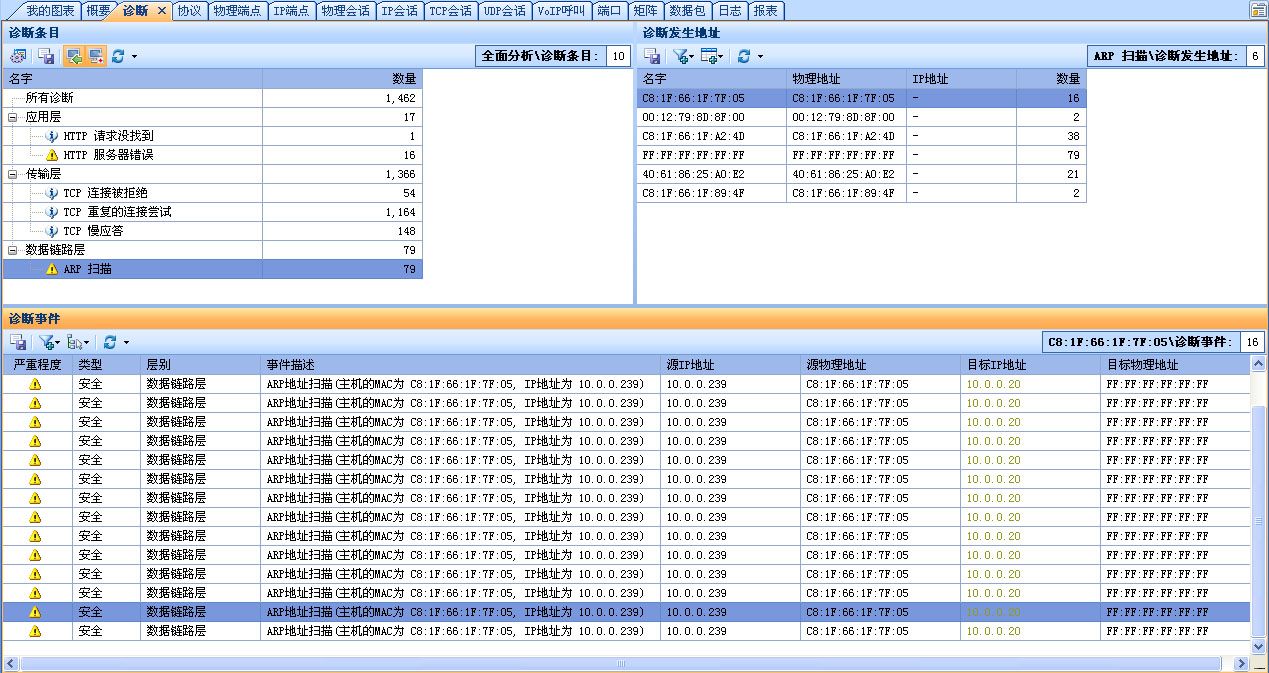Click the save/export icon in 诊断条目 panel
Viewport: 1269px width, 673px height.
(44, 55)
